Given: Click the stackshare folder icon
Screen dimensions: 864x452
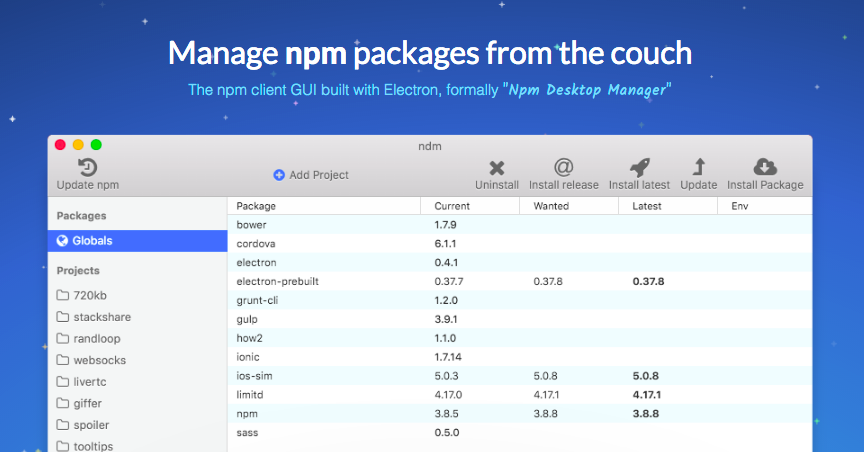Looking at the screenshot, I should pos(63,316).
